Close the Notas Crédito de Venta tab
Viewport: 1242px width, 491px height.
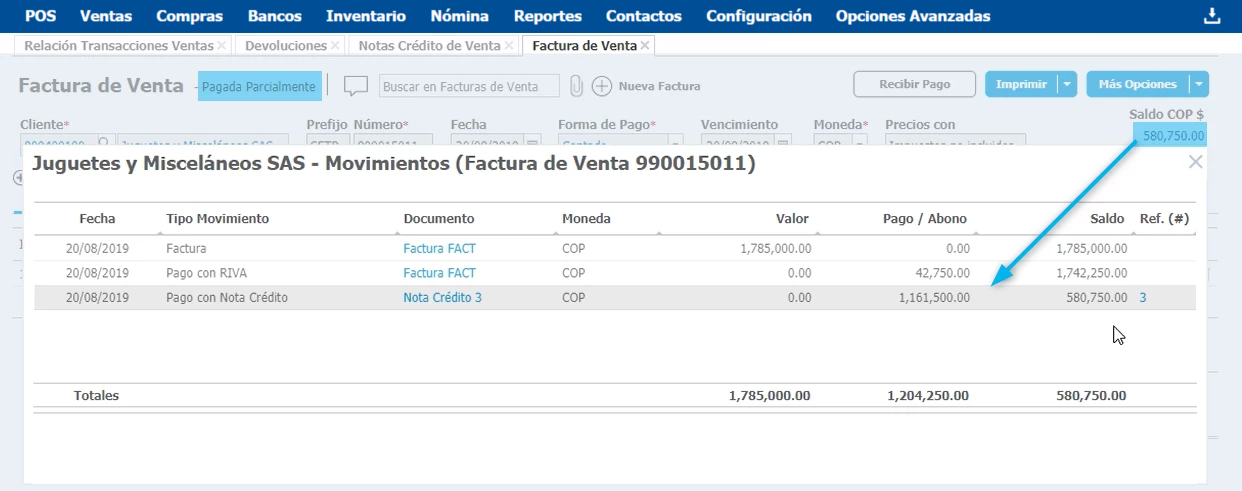pos(509,46)
